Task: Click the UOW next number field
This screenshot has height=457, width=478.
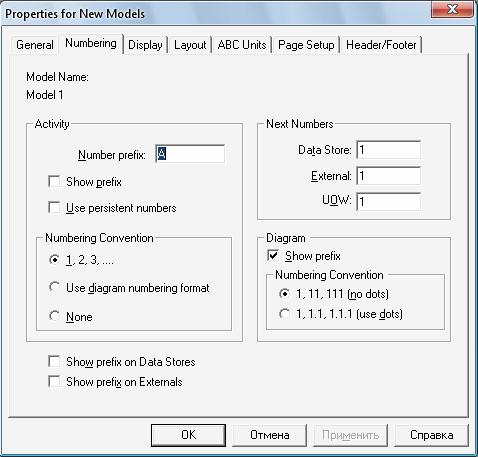Action: (388, 201)
